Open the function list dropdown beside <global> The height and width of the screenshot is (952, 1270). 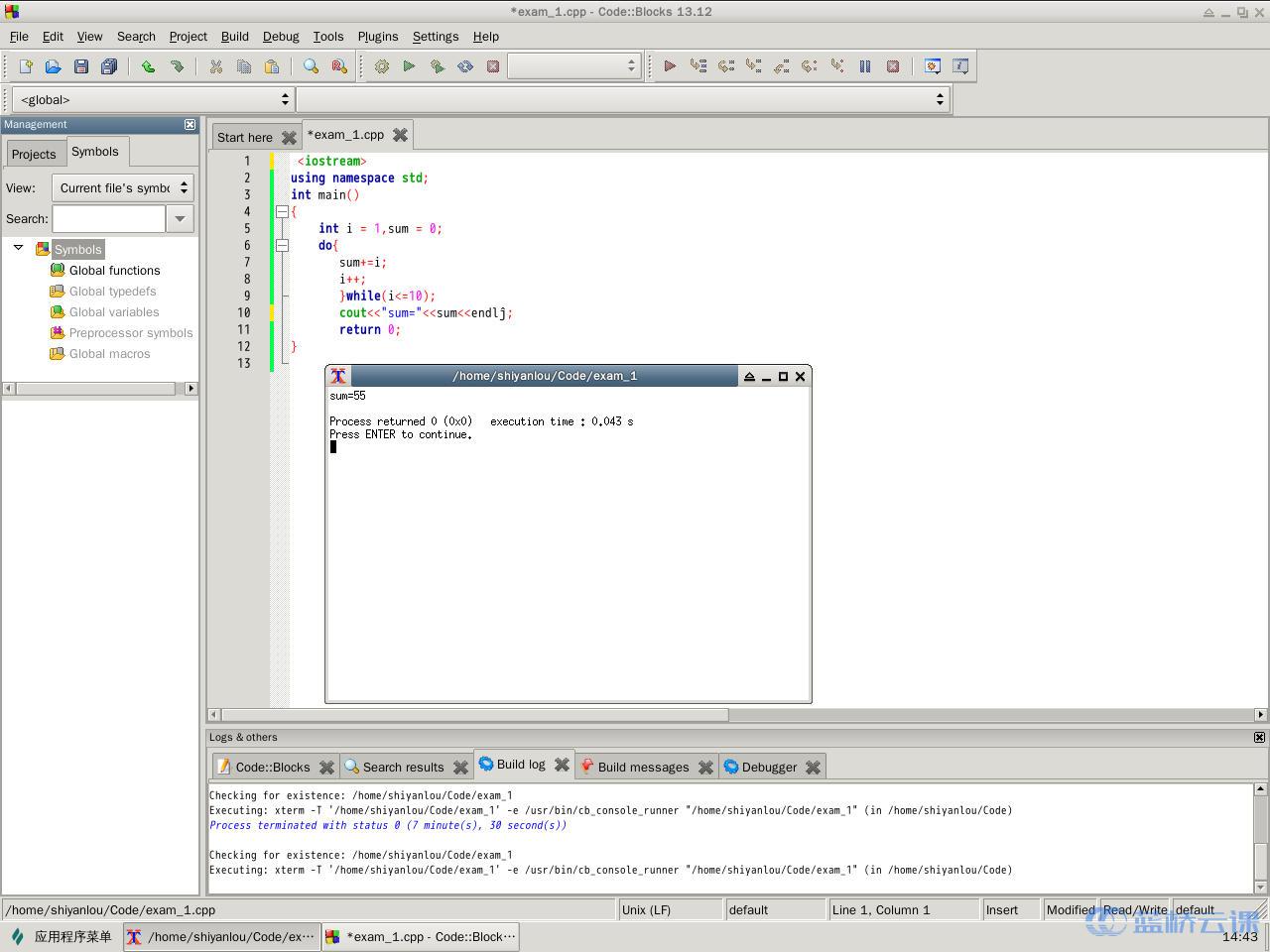click(x=622, y=100)
